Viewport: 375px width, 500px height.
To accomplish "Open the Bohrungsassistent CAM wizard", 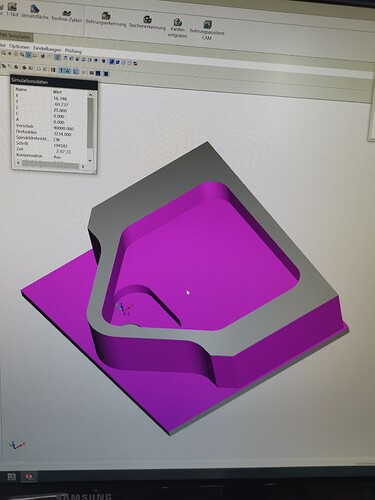I will (207, 30).
